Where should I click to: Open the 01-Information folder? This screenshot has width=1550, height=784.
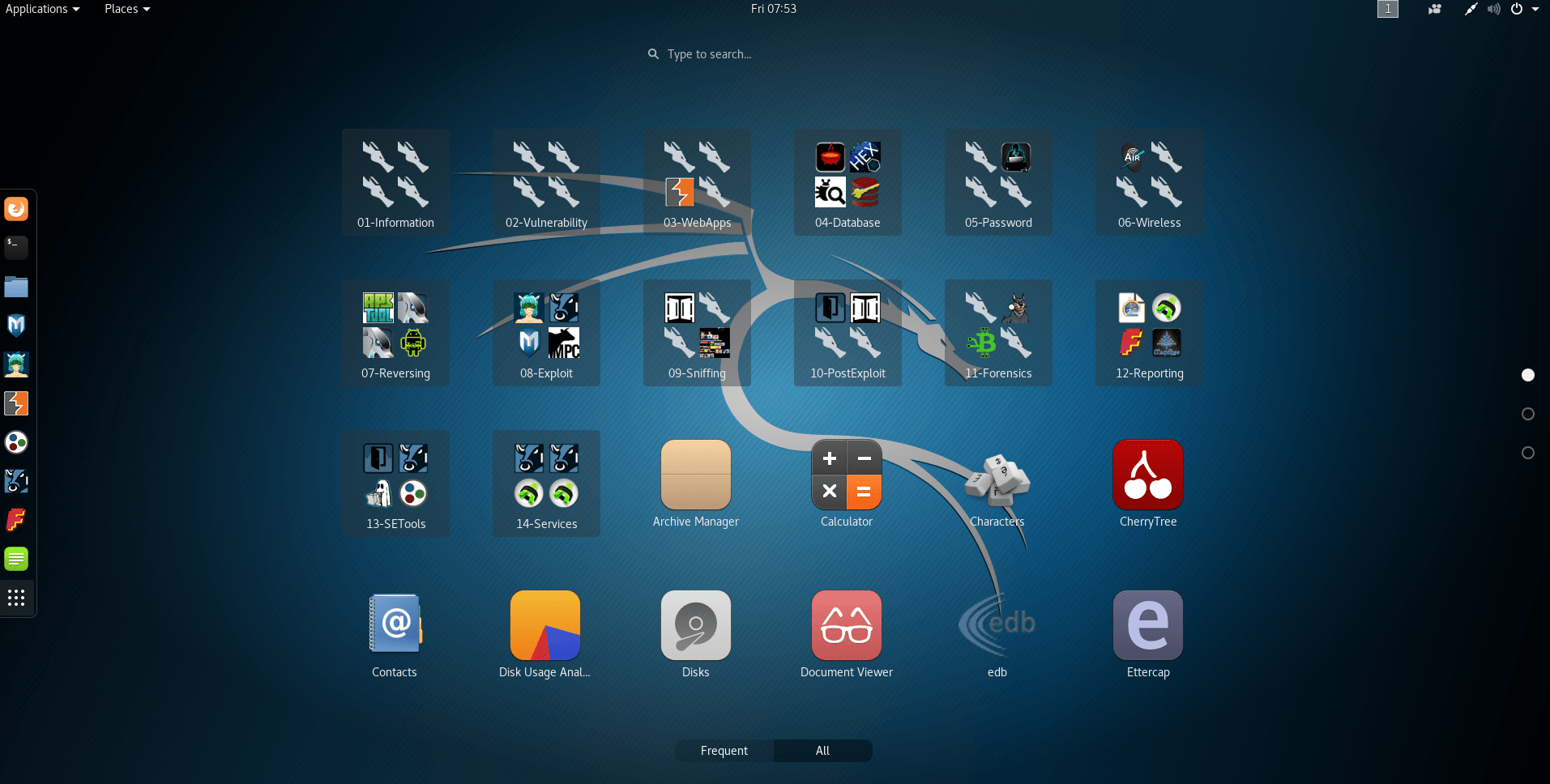pyautogui.click(x=395, y=182)
